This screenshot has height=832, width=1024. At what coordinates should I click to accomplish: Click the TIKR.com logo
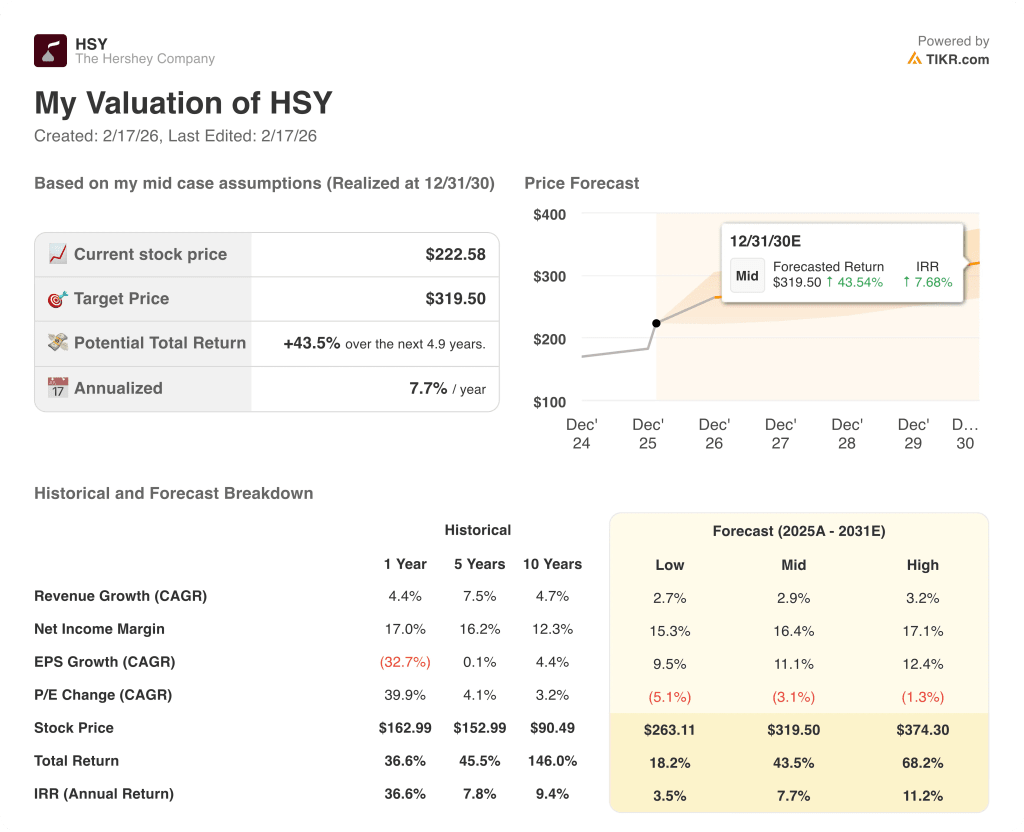(947, 59)
